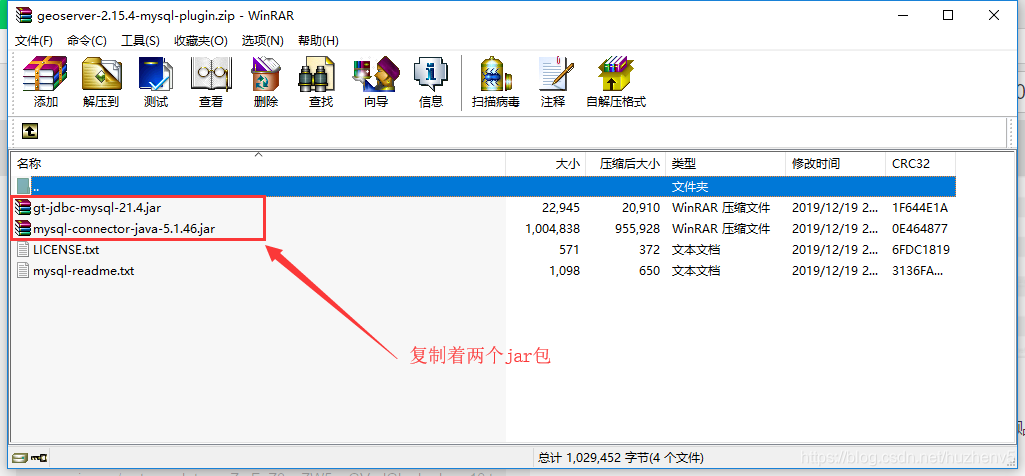The height and width of the screenshot is (476, 1025).
Task: Click the status bar total 1,029,452 字节 text
Action: tap(621, 457)
